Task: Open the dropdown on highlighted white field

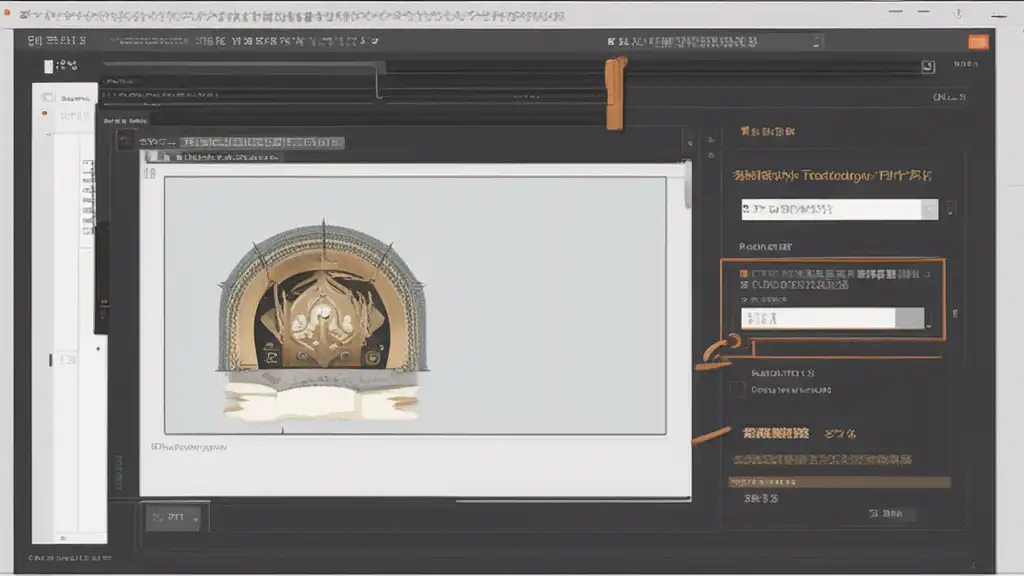Action: 909,318
